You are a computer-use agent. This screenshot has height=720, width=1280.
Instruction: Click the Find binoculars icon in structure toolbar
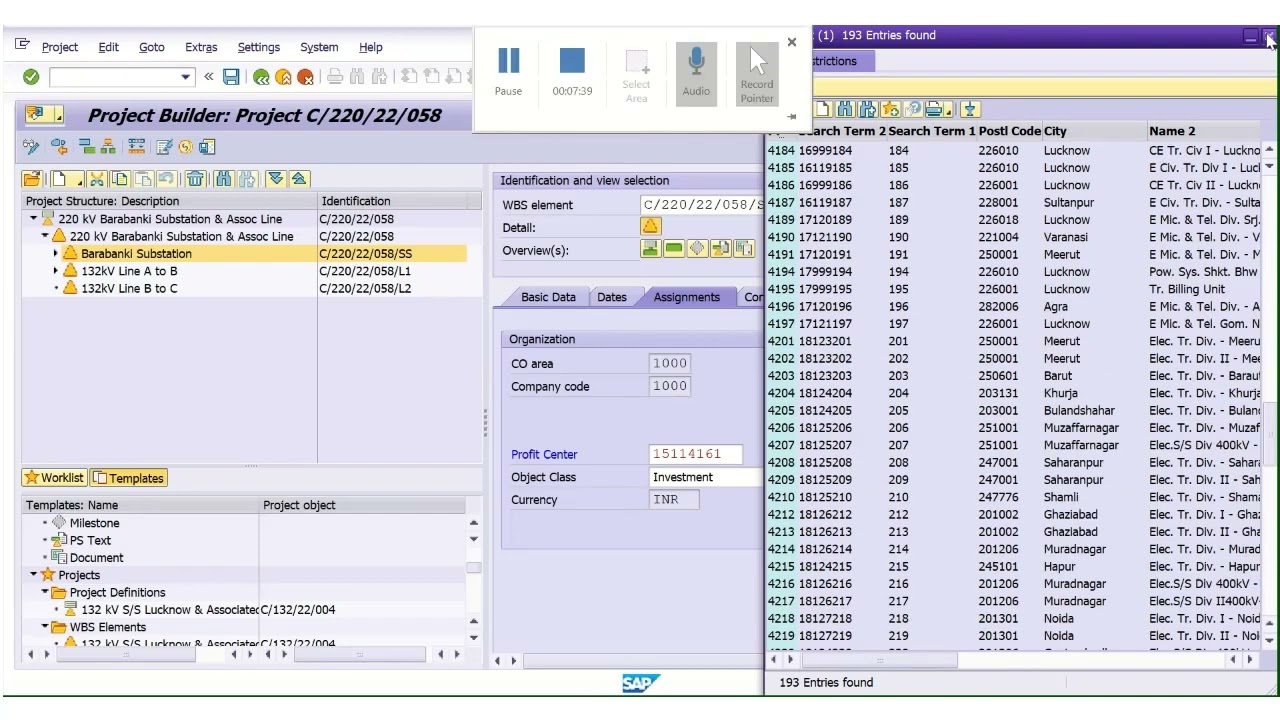(223, 179)
